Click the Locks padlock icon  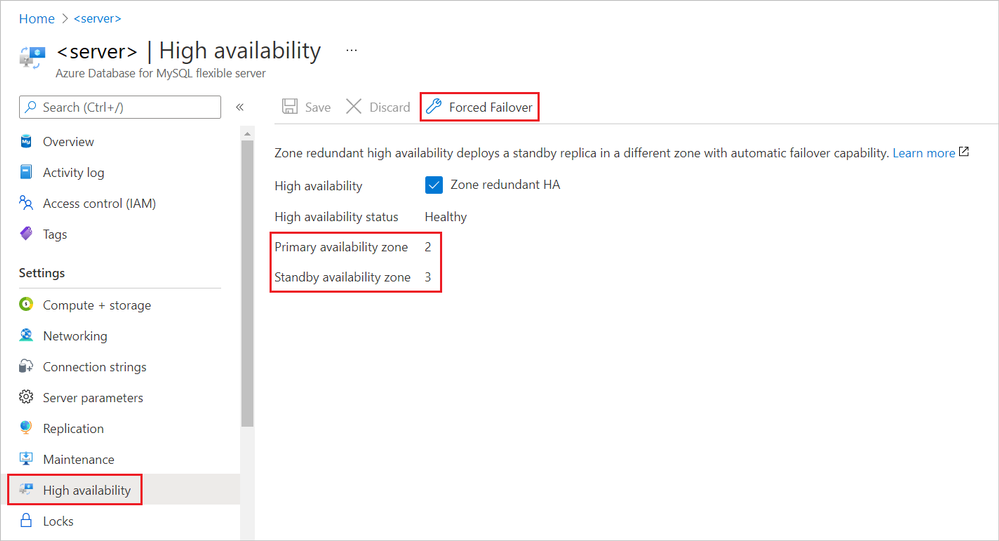pos(27,521)
